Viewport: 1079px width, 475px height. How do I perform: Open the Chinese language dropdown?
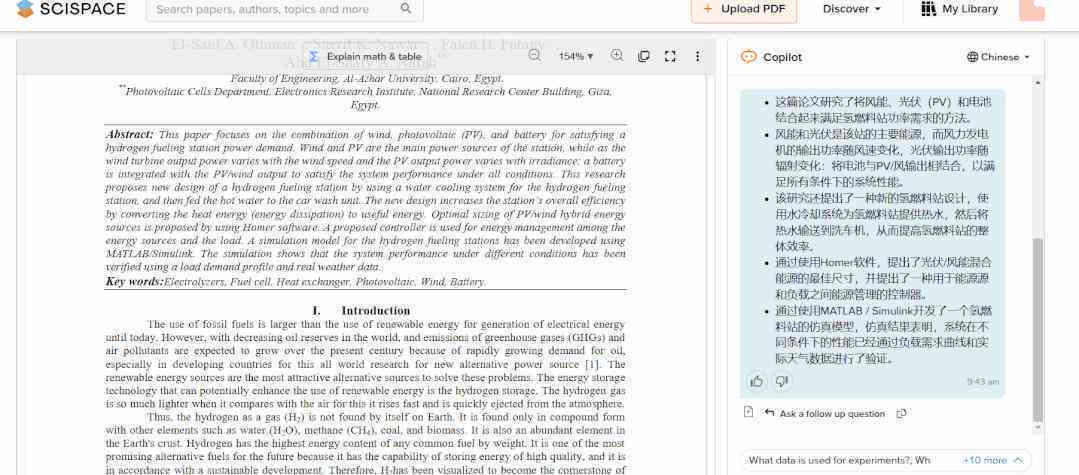coord(998,57)
